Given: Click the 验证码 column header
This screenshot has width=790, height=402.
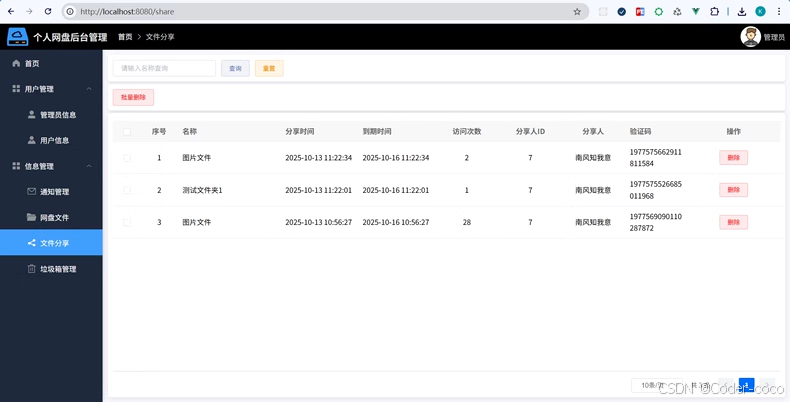Looking at the screenshot, I should [x=640, y=131].
